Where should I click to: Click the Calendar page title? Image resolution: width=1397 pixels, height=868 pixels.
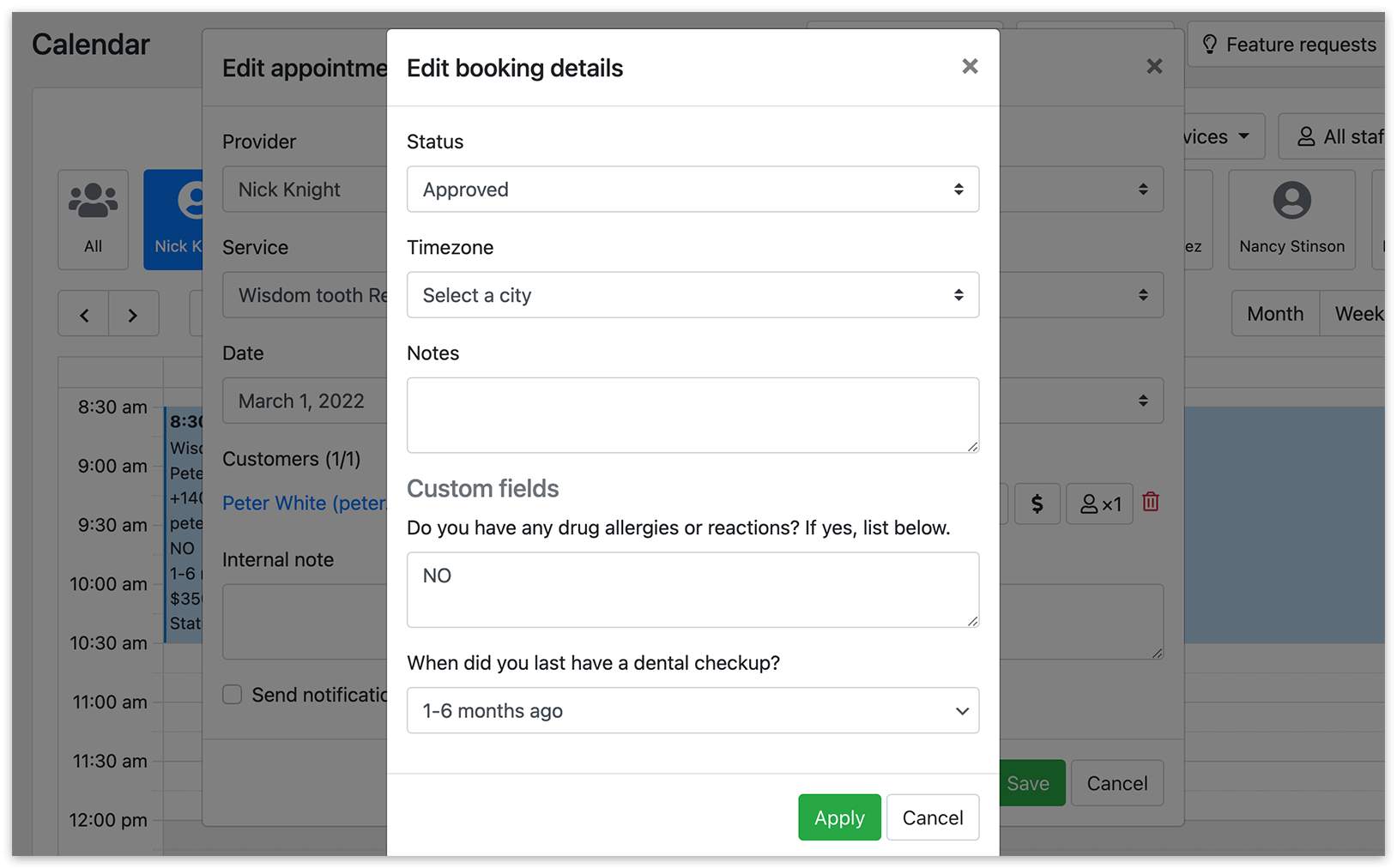click(x=91, y=45)
